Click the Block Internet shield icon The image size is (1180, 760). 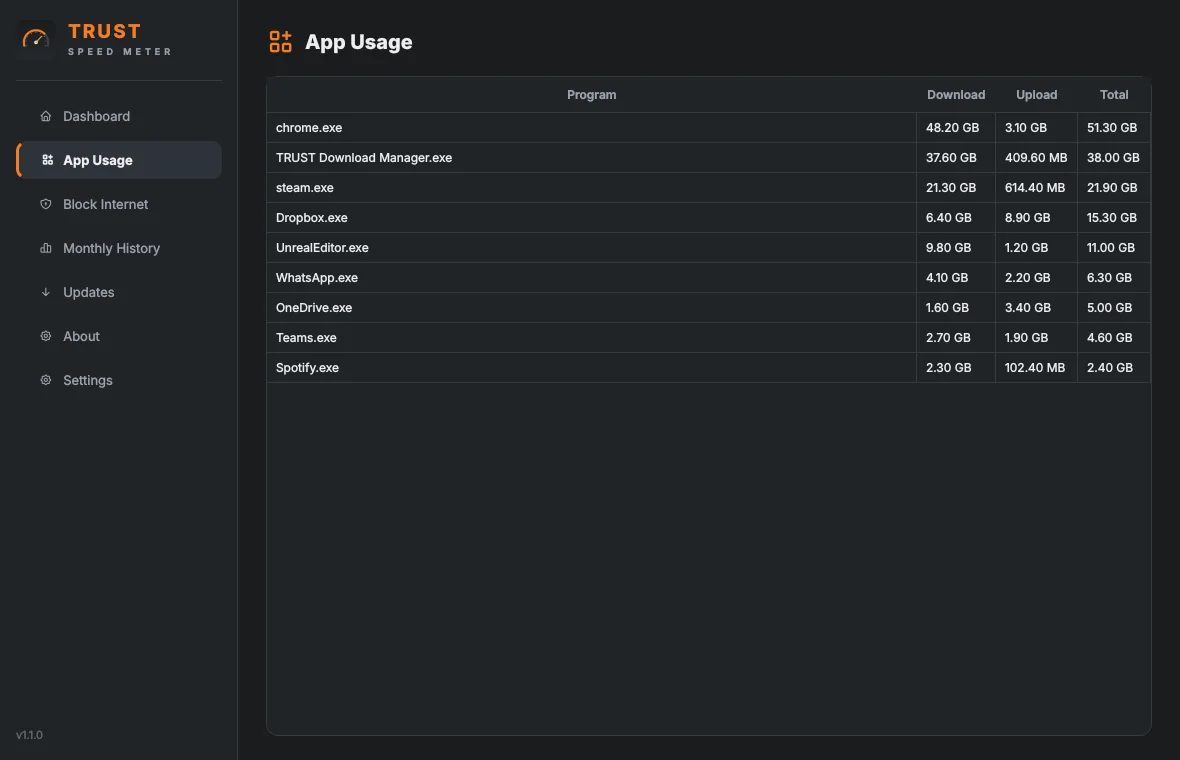point(46,204)
